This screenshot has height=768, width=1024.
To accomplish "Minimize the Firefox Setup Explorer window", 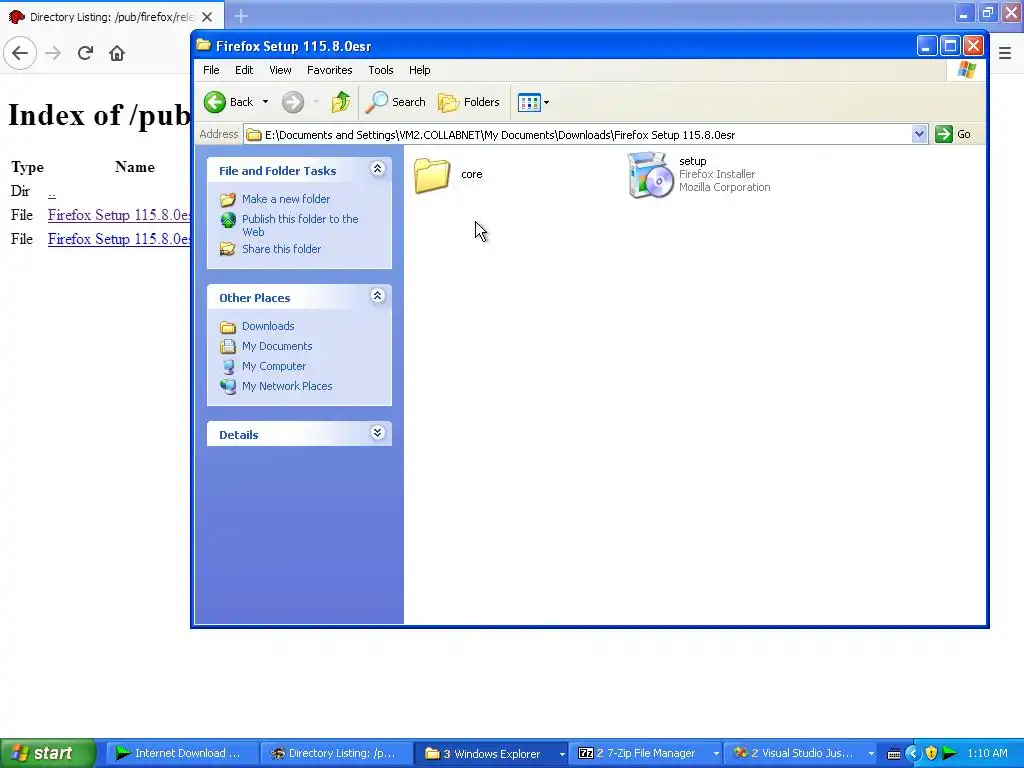I will pyautogui.click(x=927, y=46).
